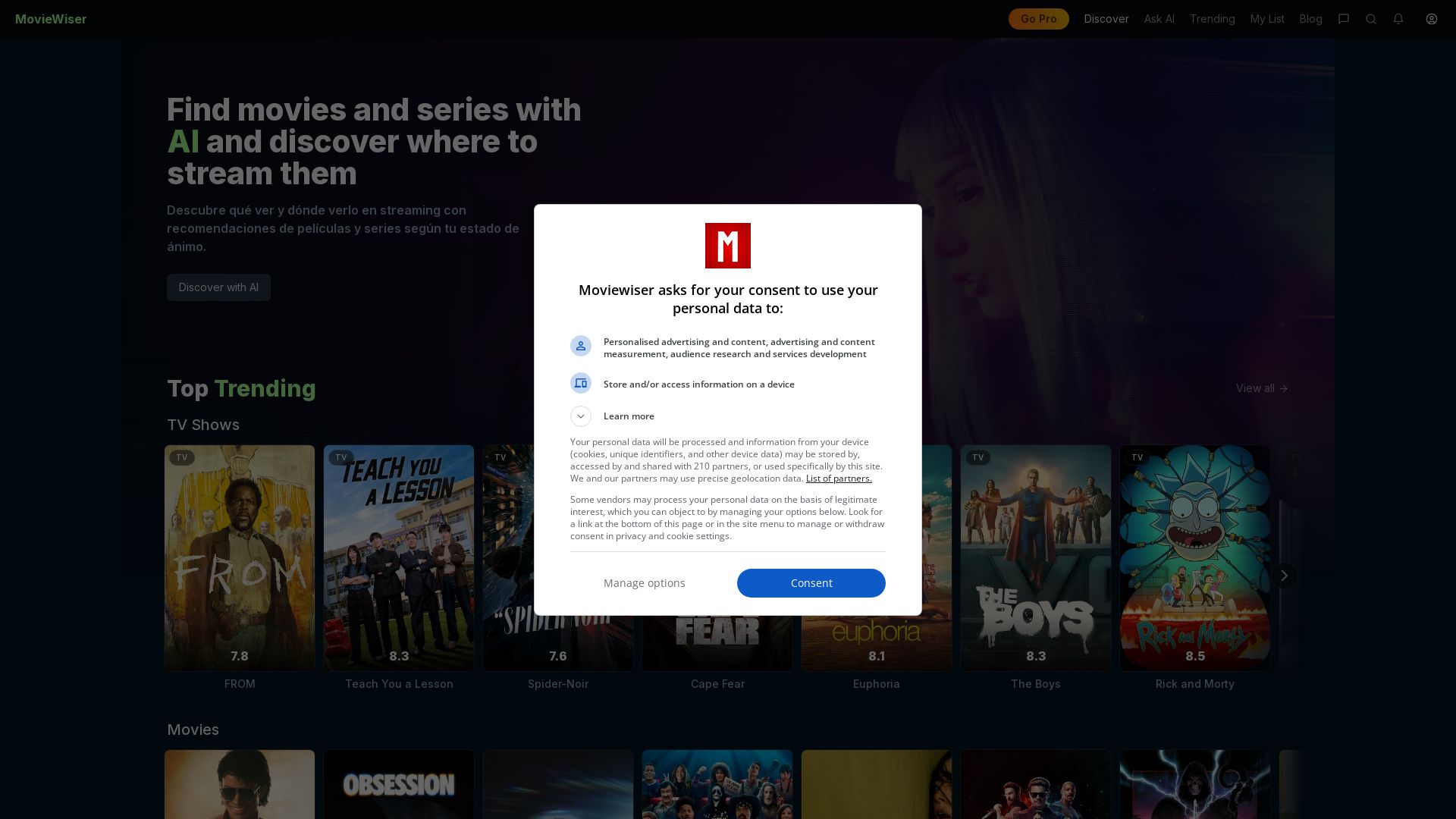The height and width of the screenshot is (819, 1456).
Task: Click the TV badge on The Boys poster
Action: coord(978,457)
